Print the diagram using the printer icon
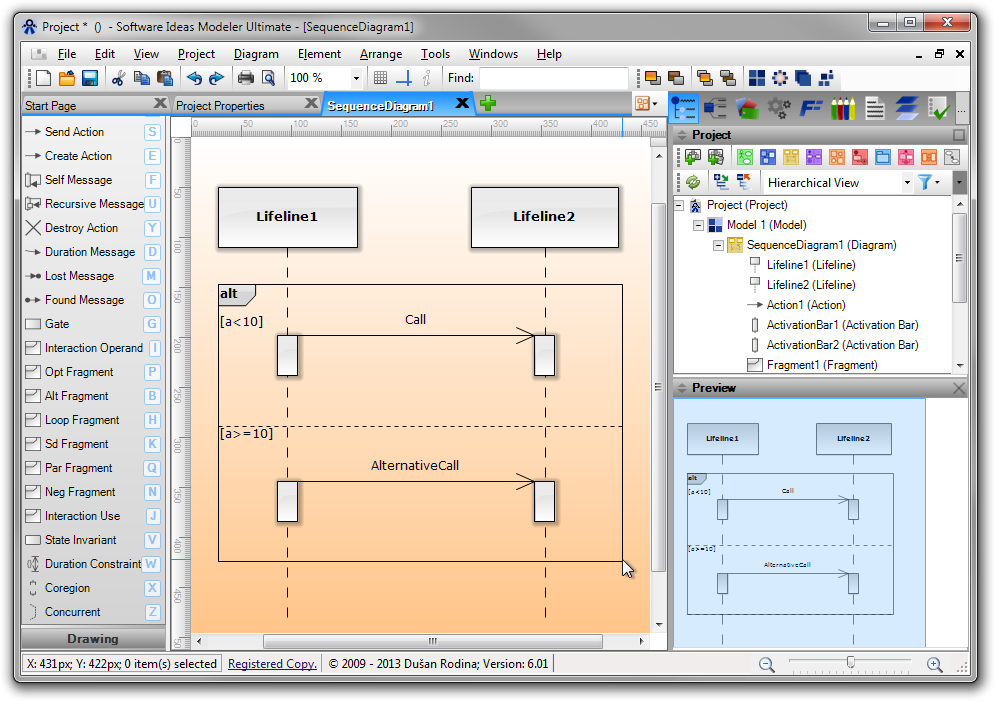This screenshot has height=702, width=996. pos(245,78)
